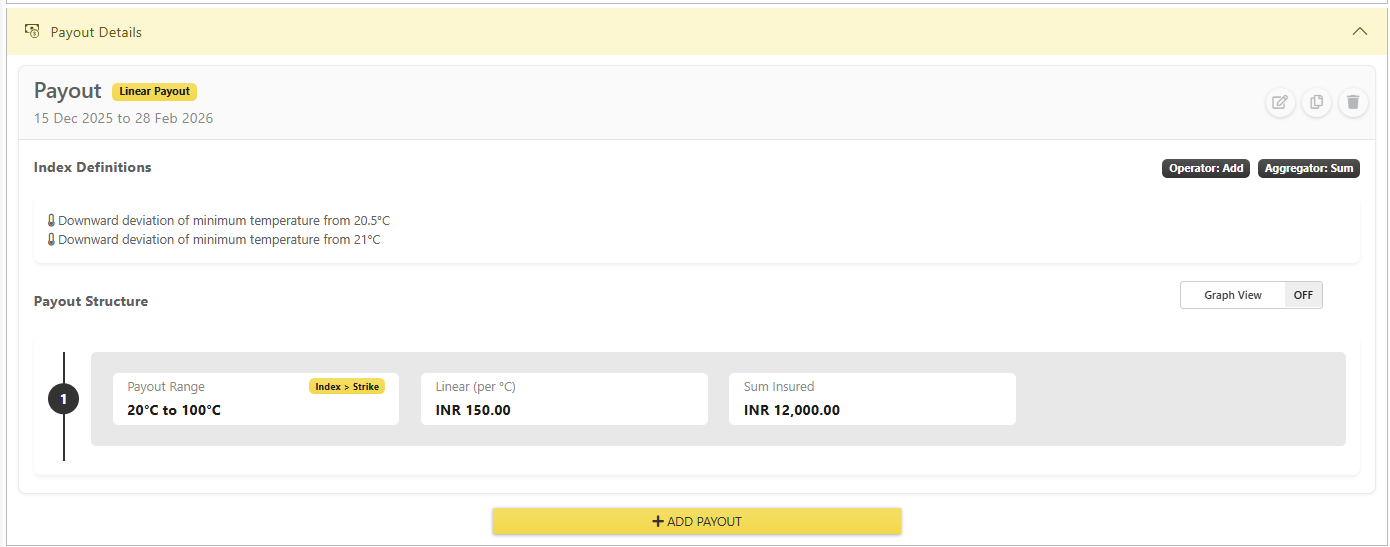Click the duplicate payout copy icon

[x=1316, y=102]
